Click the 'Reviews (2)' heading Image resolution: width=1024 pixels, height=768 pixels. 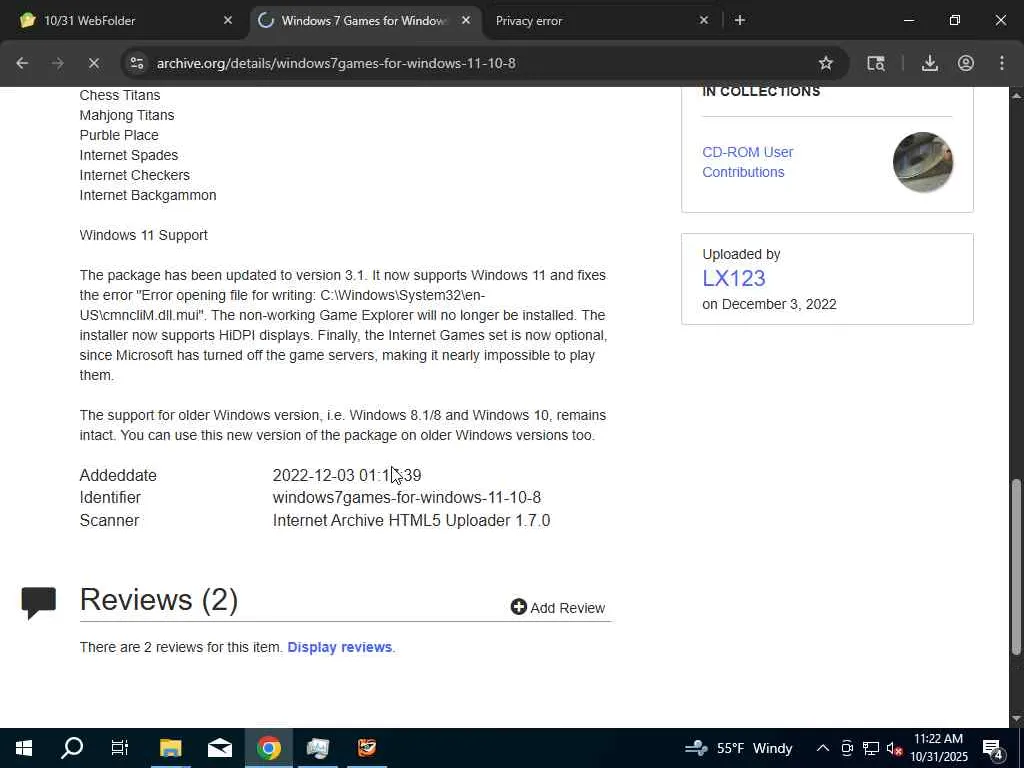click(x=159, y=600)
